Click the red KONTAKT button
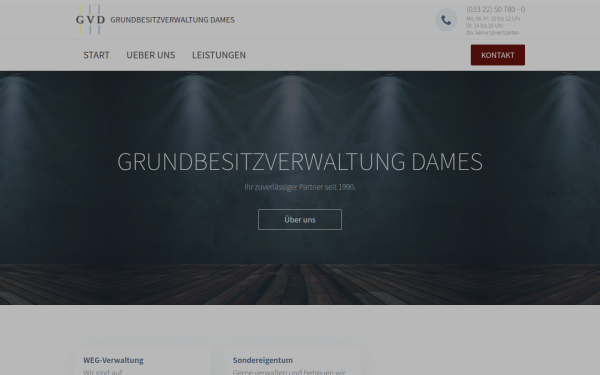600x375 pixels. tap(498, 55)
